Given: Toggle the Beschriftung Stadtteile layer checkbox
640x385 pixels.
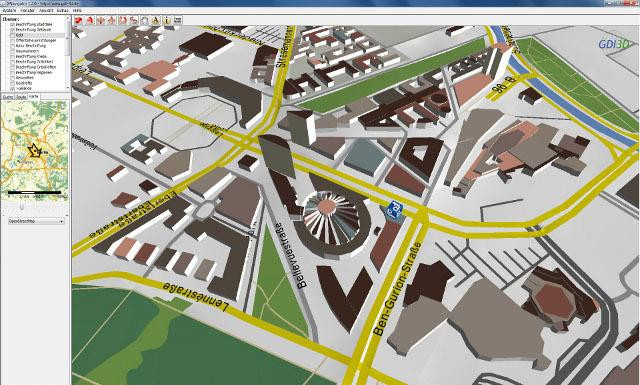Looking at the screenshot, I should tap(12, 24).
